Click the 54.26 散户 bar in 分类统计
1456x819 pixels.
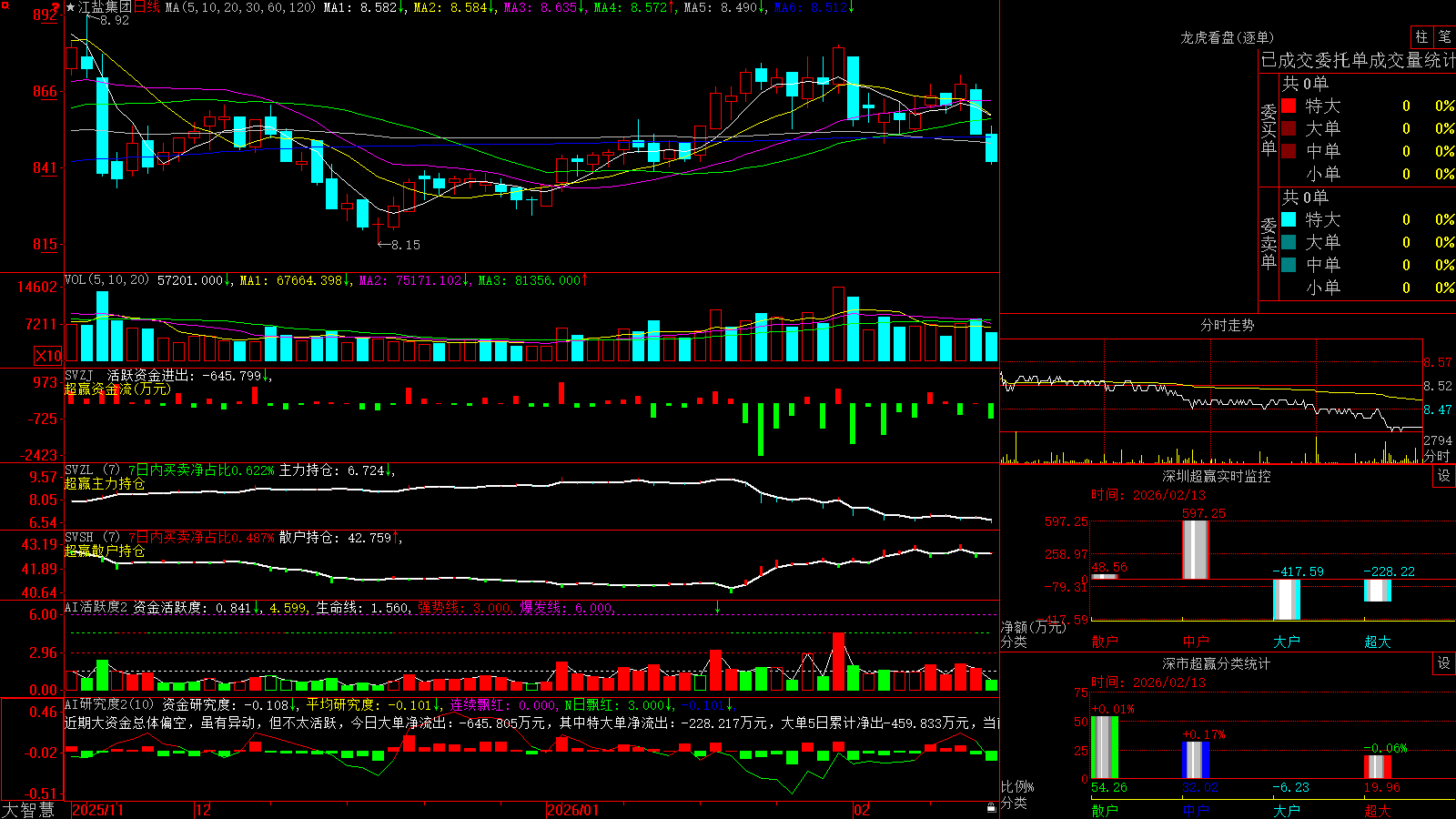1105,747
